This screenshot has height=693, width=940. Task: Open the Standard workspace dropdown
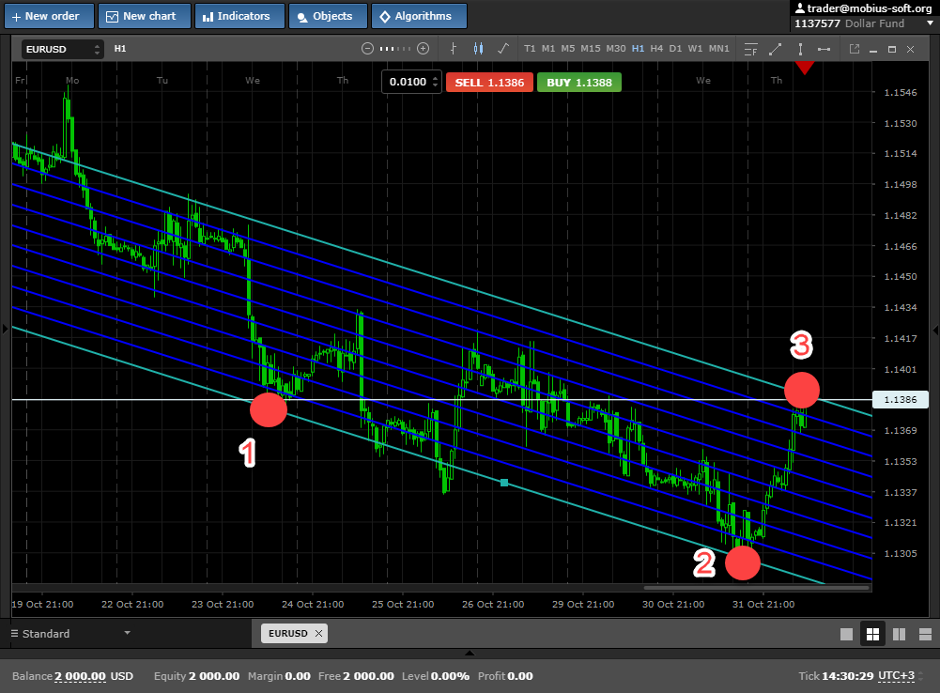(71, 634)
